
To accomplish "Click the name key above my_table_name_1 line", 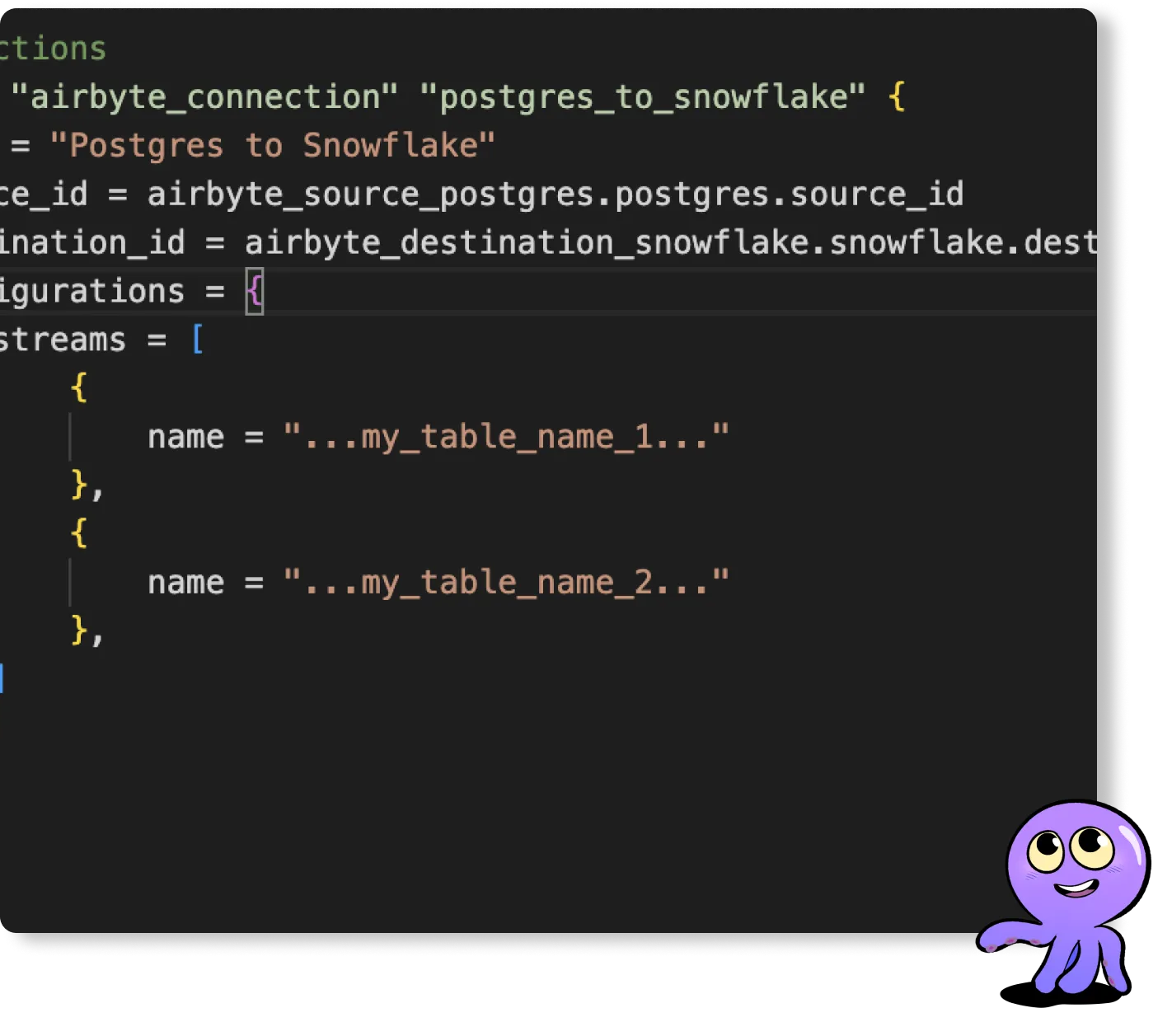I will pyautogui.click(x=185, y=437).
